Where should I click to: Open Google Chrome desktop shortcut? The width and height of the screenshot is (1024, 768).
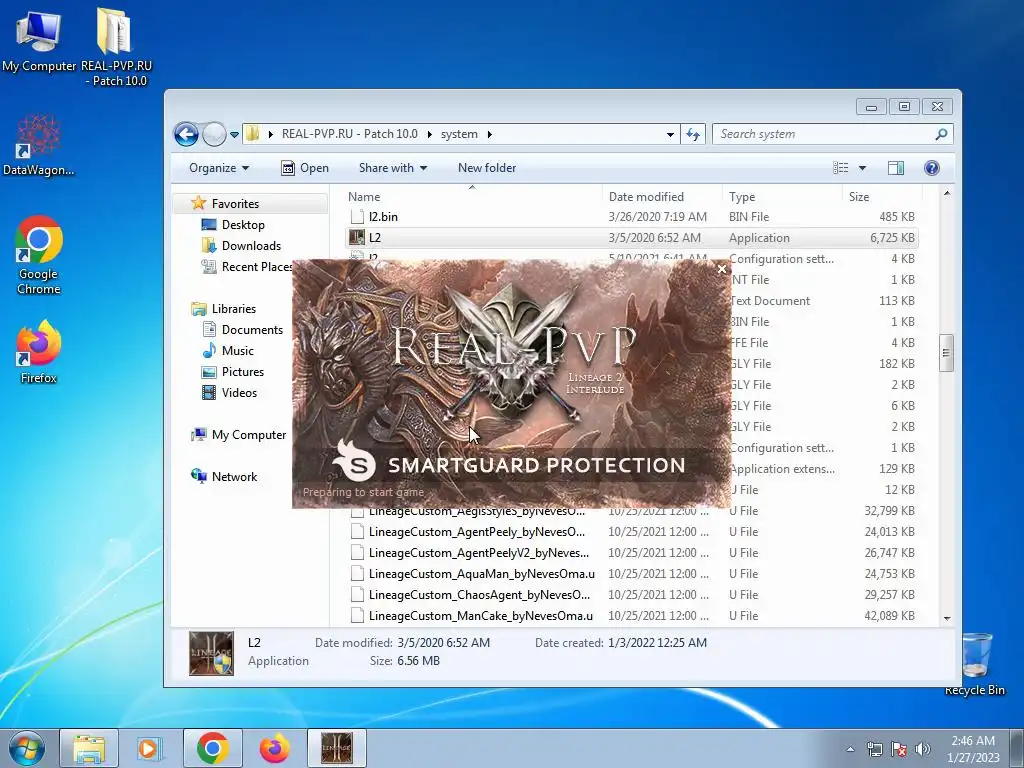pyautogui.click(x=39, y=255)
